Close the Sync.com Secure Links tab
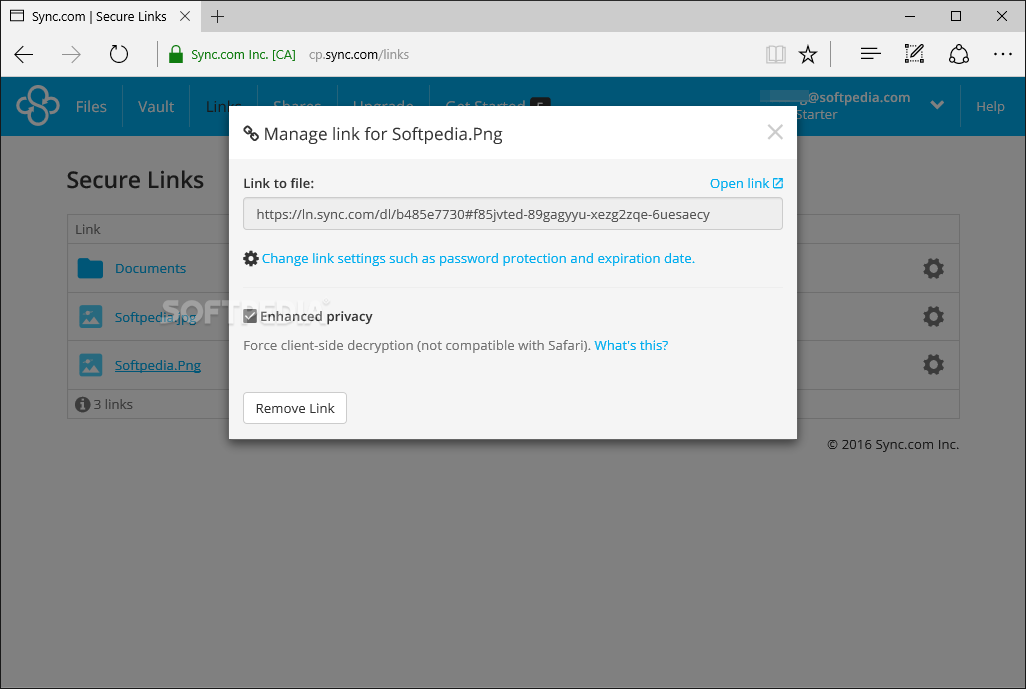1026x689 pixels. point(185,16)
